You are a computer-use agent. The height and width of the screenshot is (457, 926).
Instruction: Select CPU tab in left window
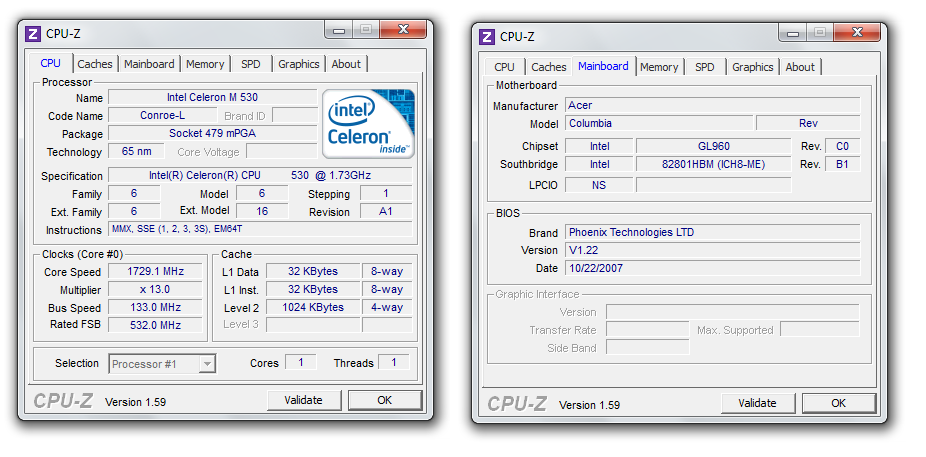point(51,63)
